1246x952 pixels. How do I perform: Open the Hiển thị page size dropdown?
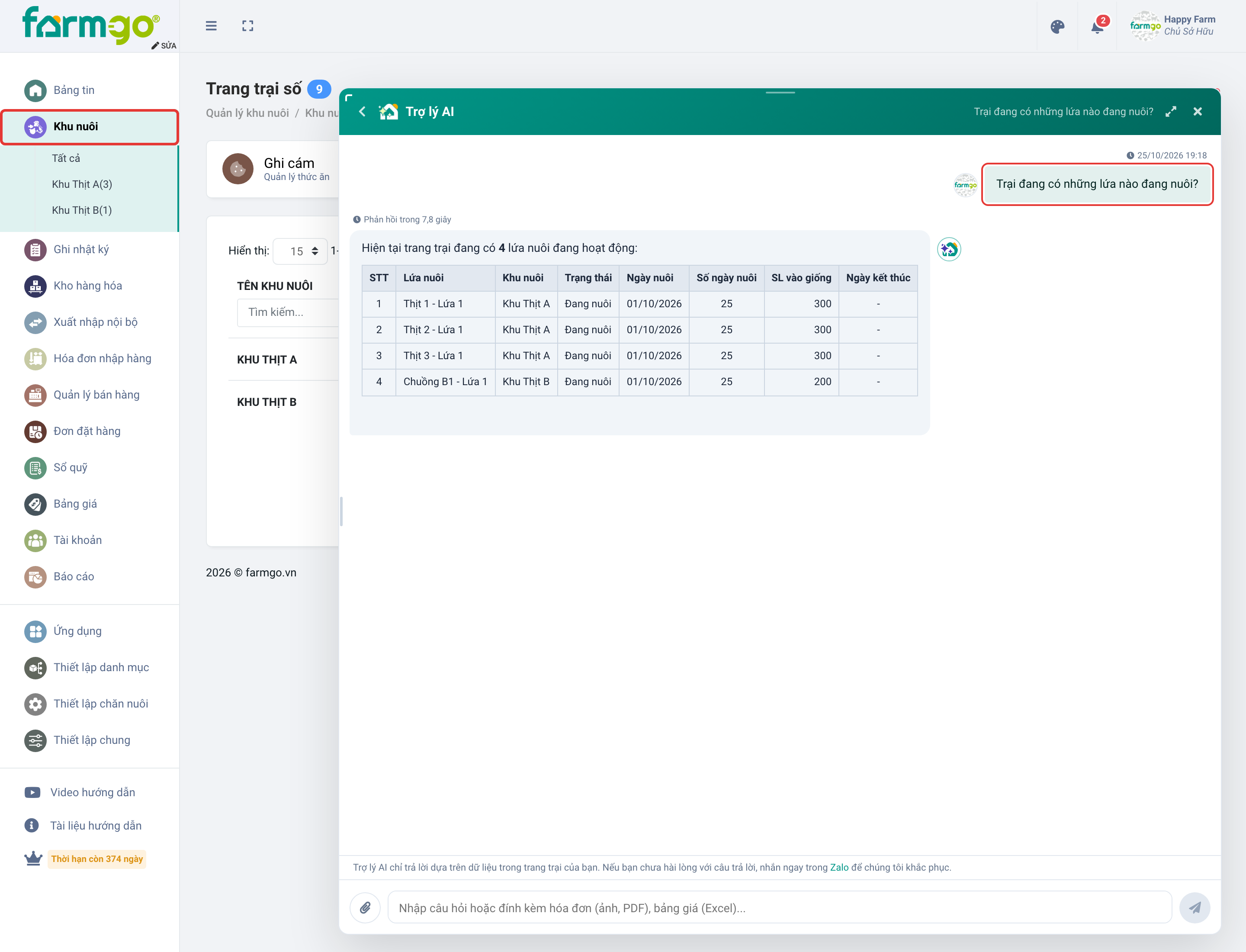point(300,251)
